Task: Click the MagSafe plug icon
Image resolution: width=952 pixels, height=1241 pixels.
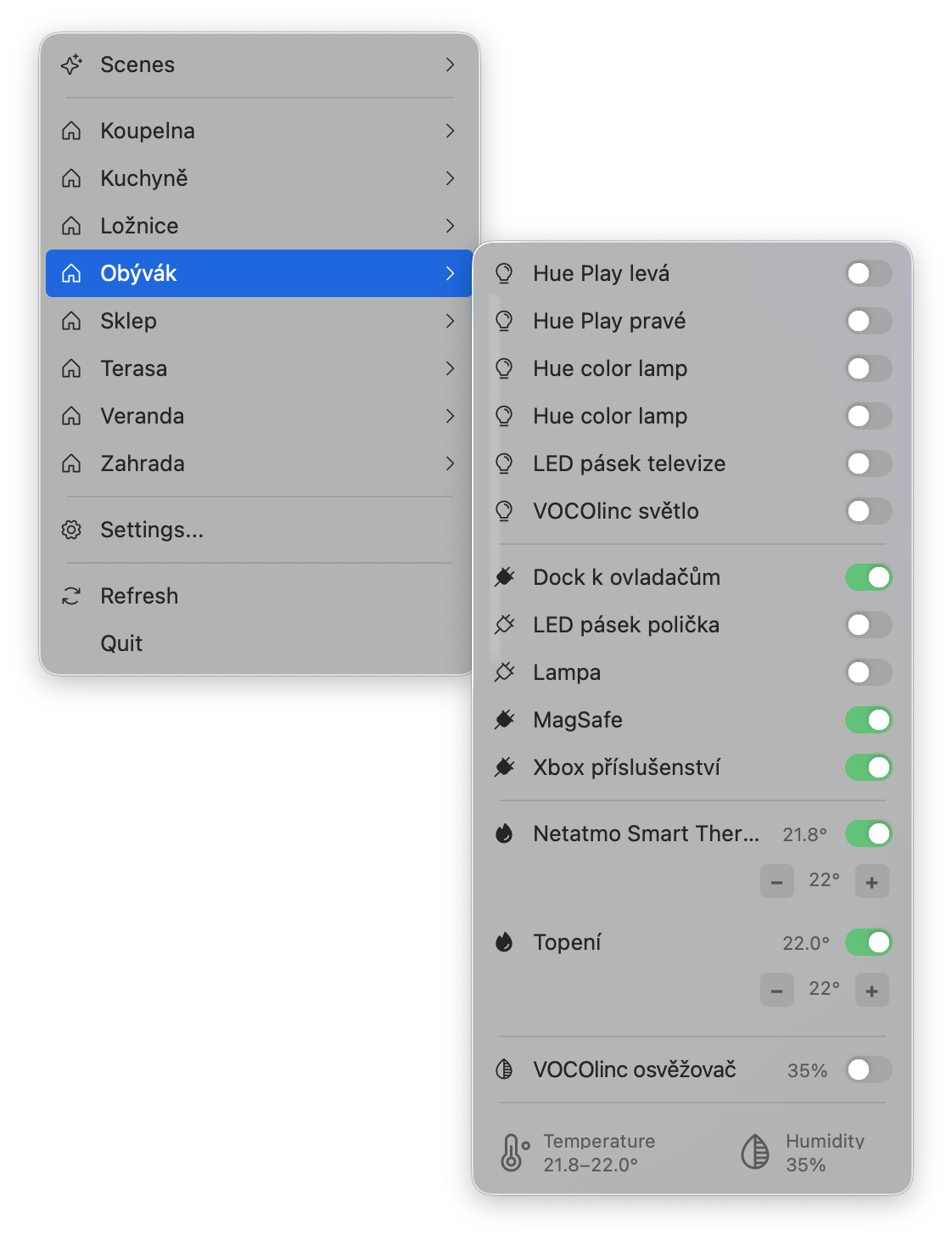Action: tap(504, 720)
